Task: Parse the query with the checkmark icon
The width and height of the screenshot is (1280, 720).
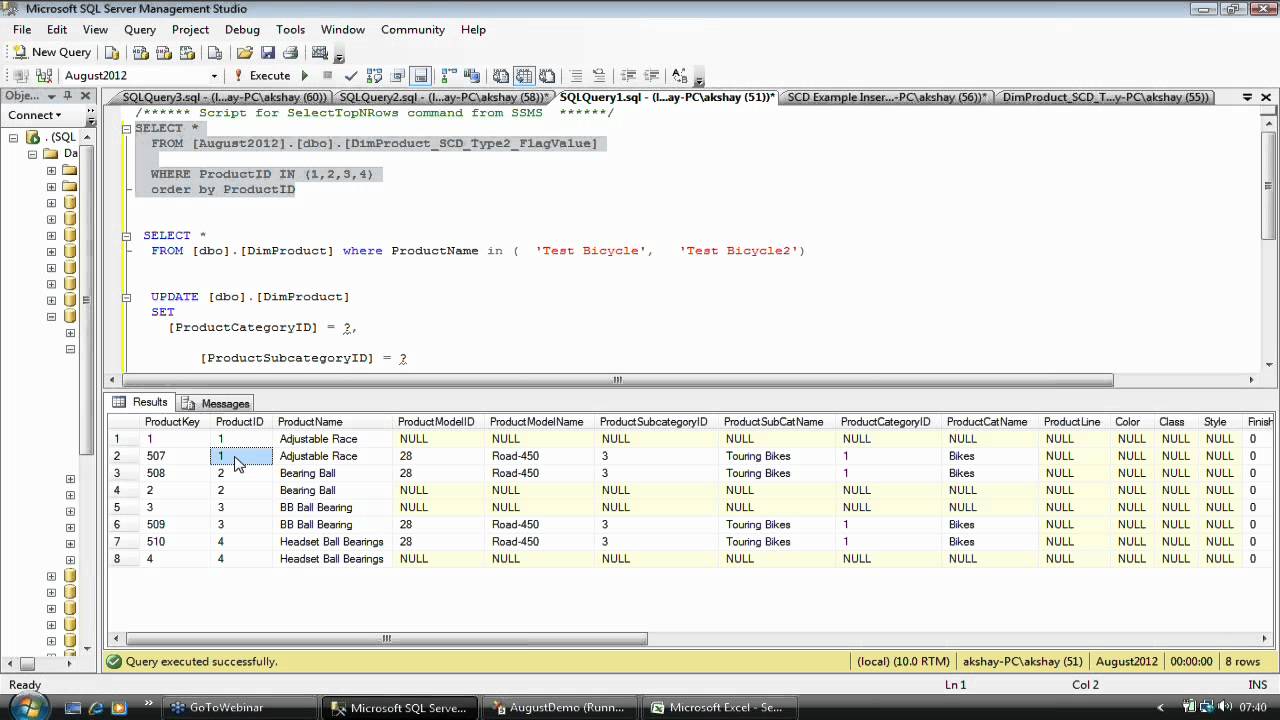Action: click(351, 75)
